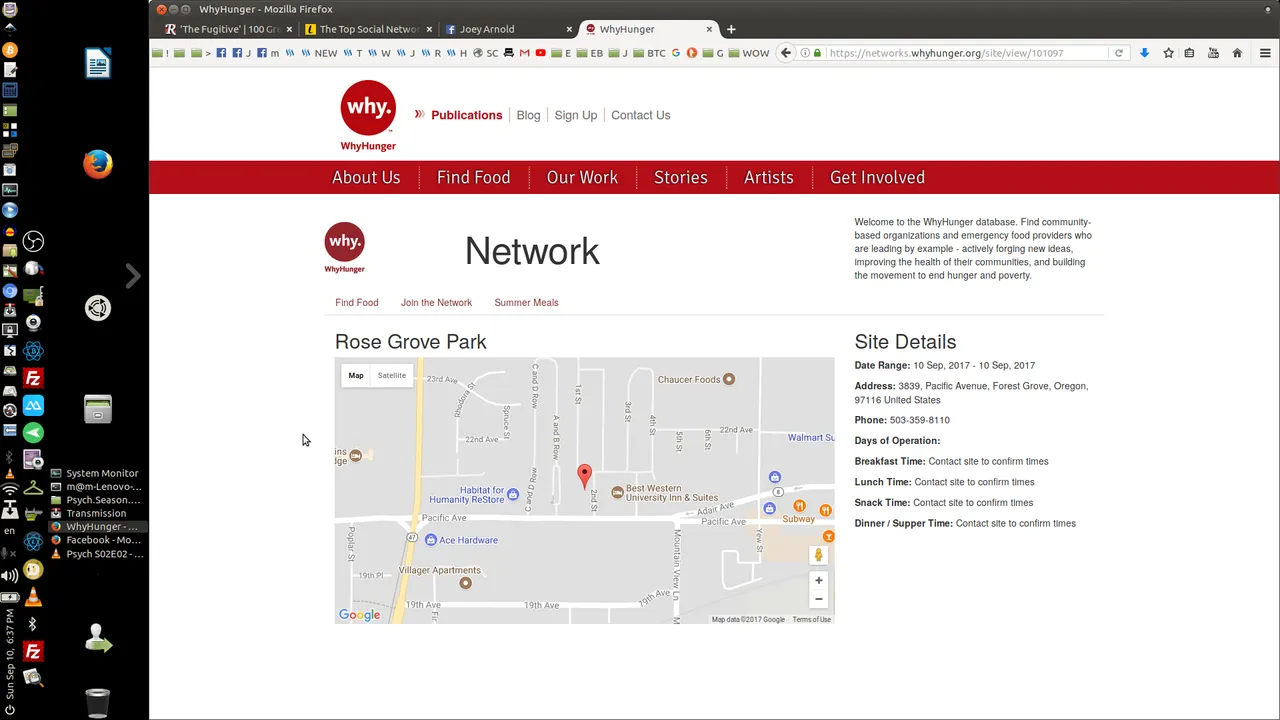1280x720 pixels.
Task: Select Transmission in the window list
Action: 95,513
